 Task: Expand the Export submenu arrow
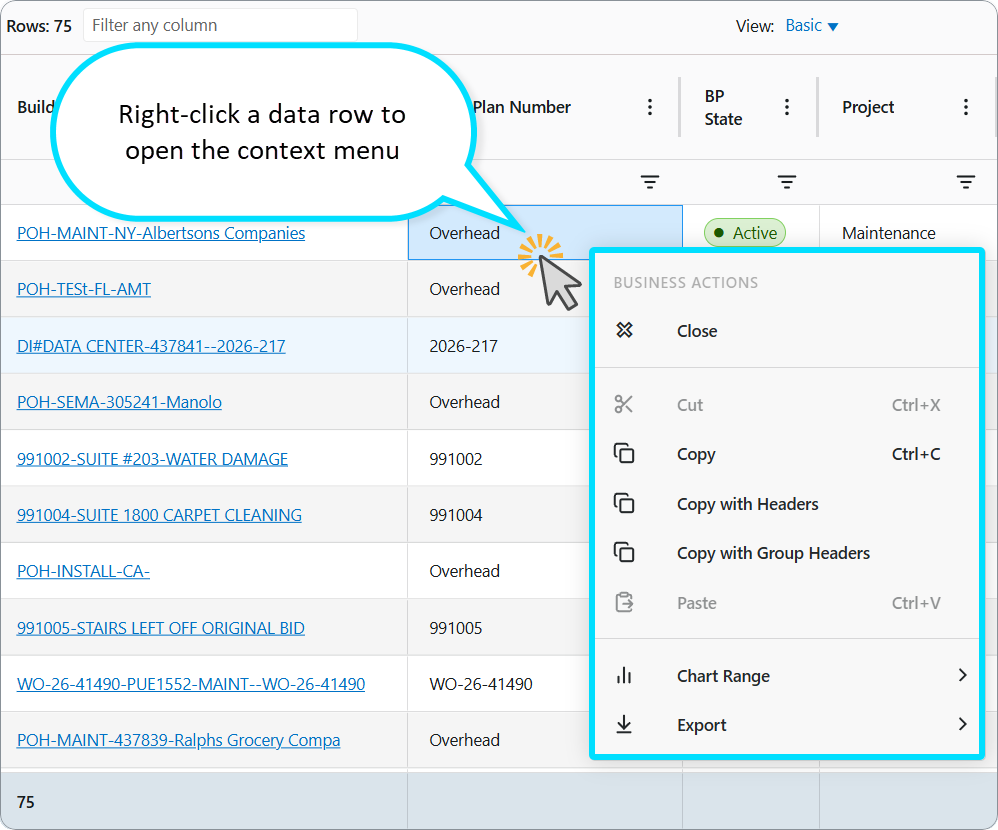coord(962,724)
